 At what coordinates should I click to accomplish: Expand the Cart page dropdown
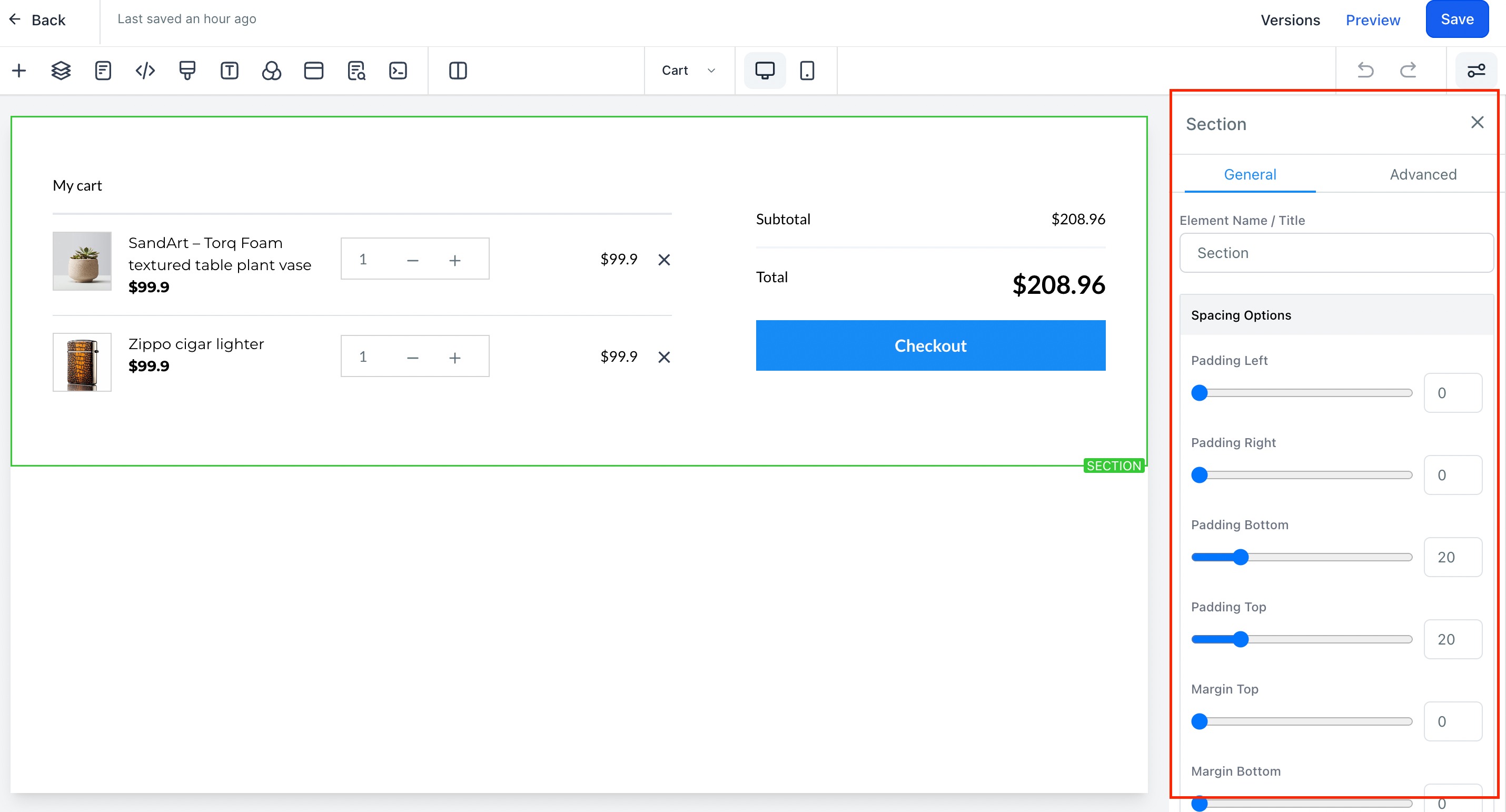click(x=689, y=70)
